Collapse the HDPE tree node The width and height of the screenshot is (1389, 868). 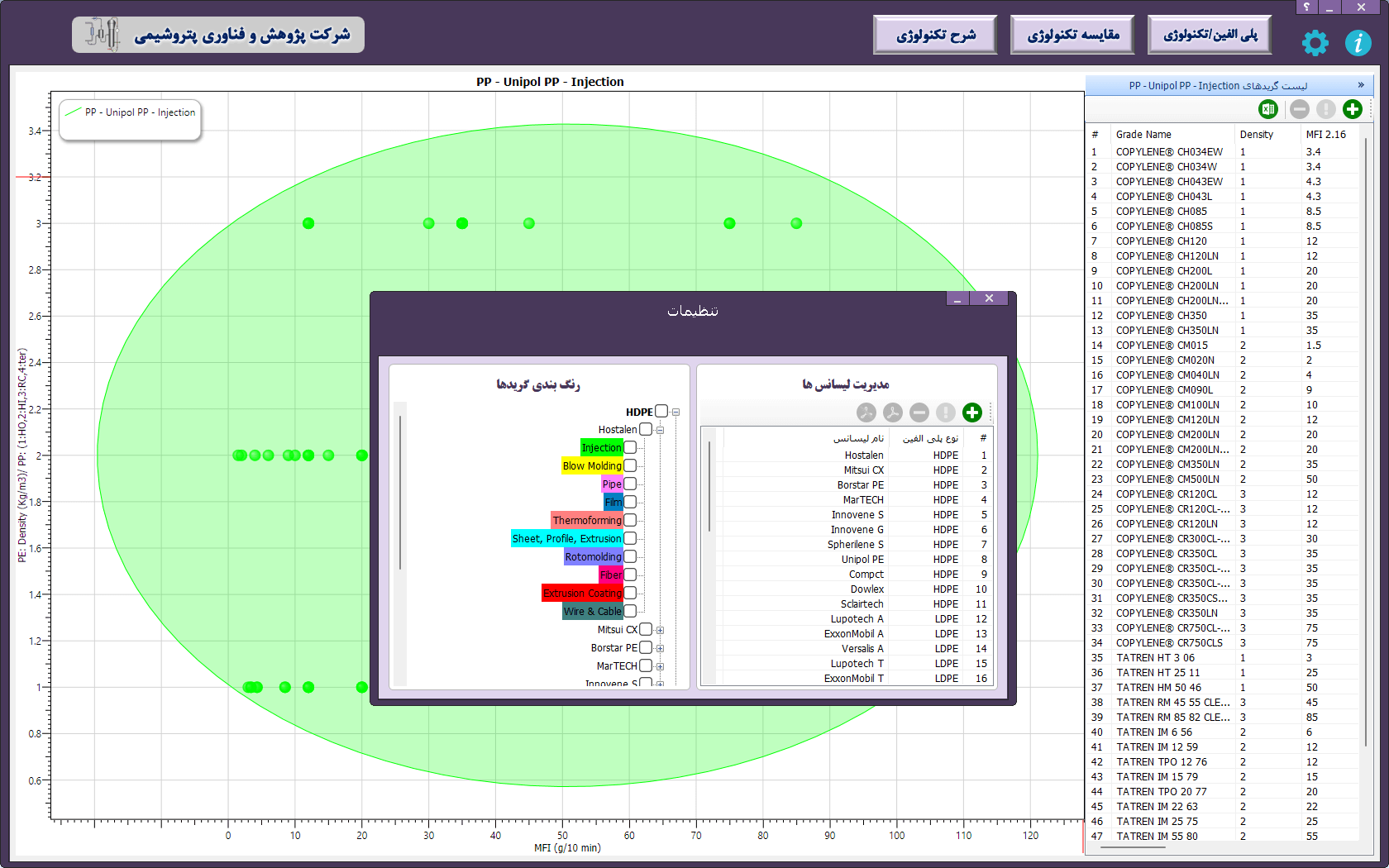[x=675, y=413]
